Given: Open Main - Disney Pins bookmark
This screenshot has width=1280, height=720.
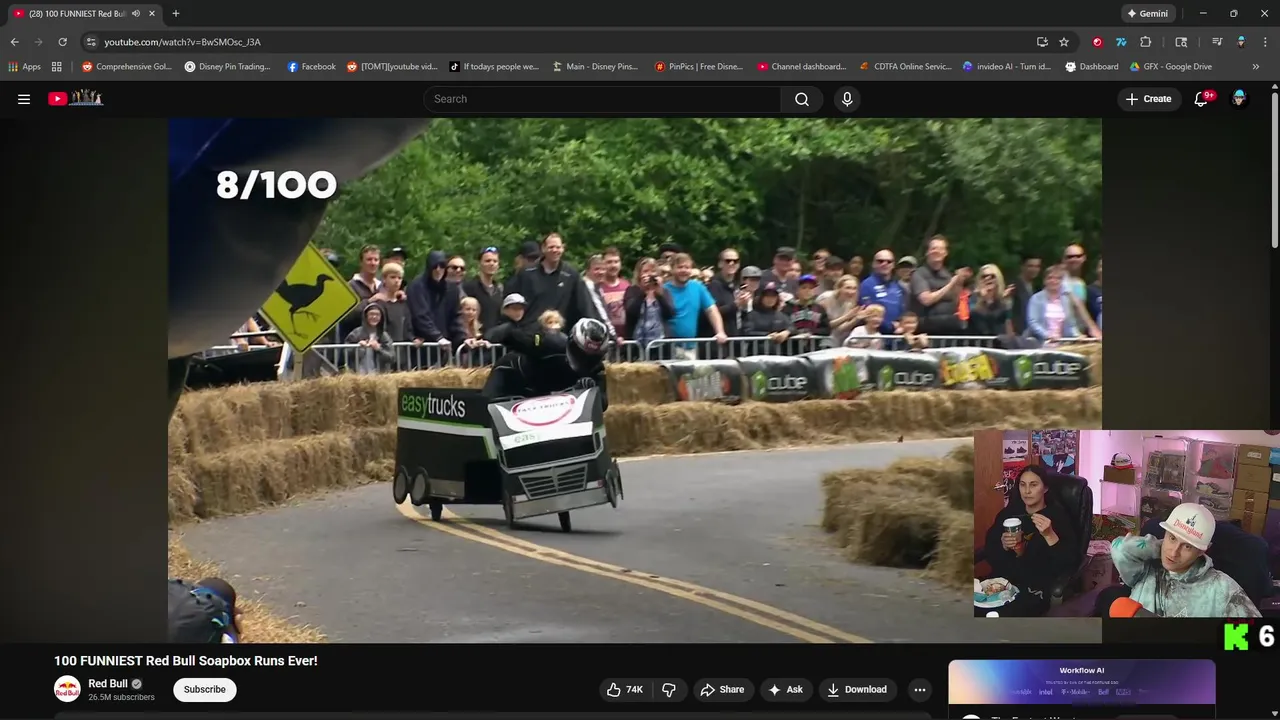Looking at the screenshot, I should click(x=595, y=67).
